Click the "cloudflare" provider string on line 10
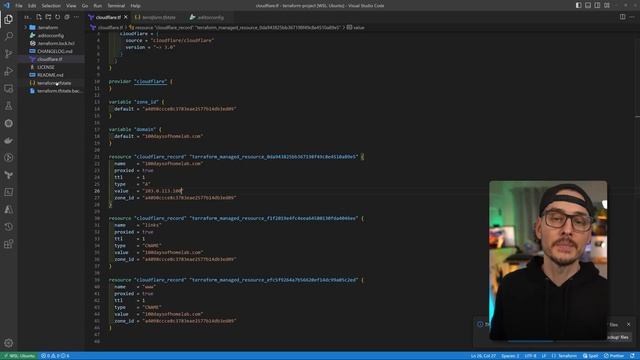The width and height of the screenshot is (640, 360). [151, 82]
